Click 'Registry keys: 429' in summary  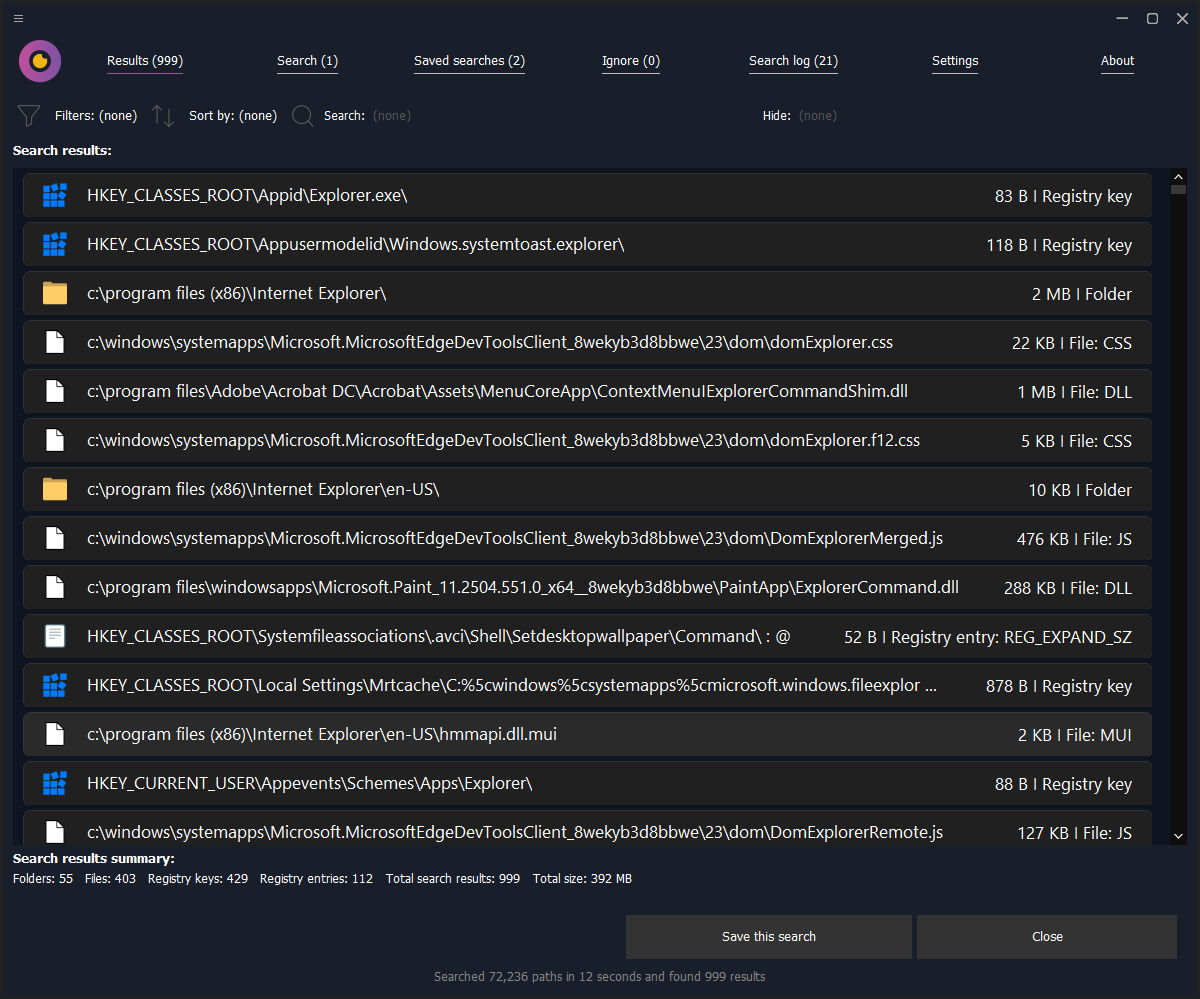(x=198, y=879)
